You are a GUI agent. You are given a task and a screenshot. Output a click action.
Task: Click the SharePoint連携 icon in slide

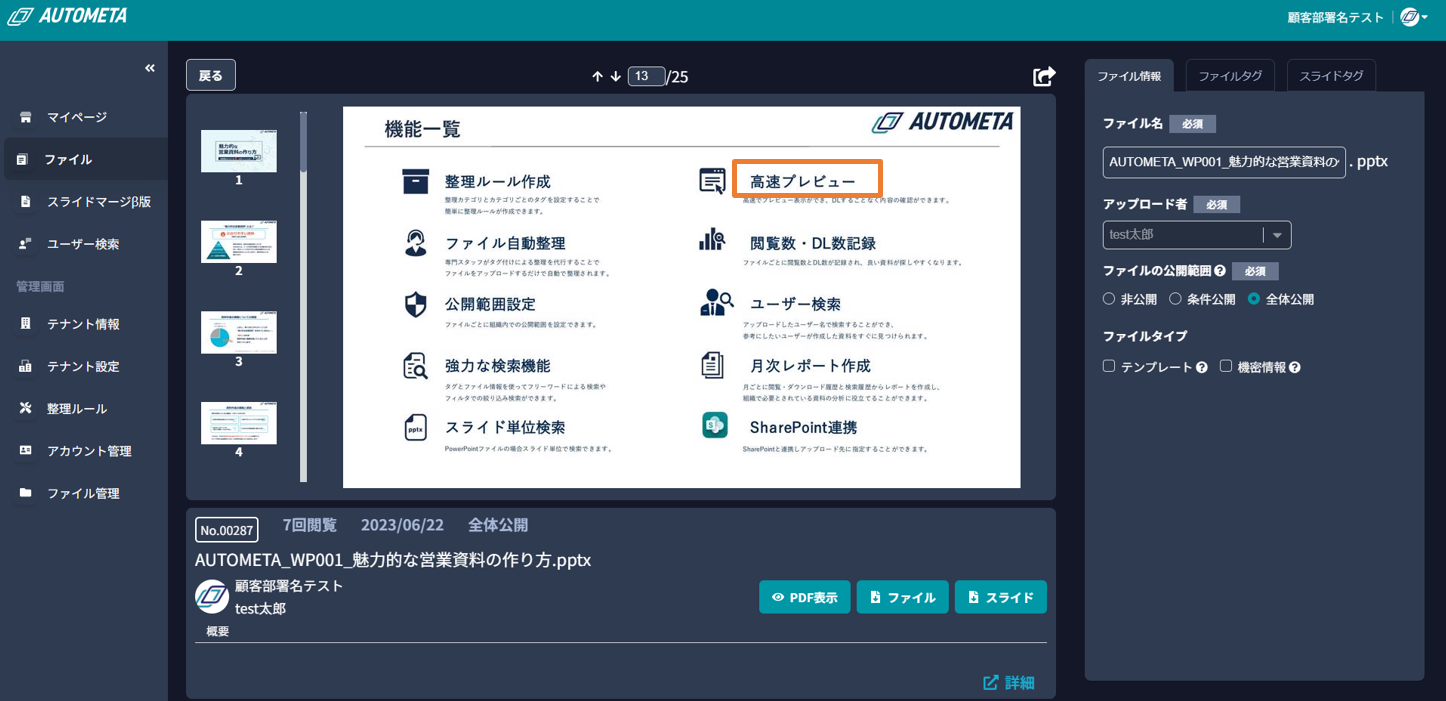pos(715,425)
